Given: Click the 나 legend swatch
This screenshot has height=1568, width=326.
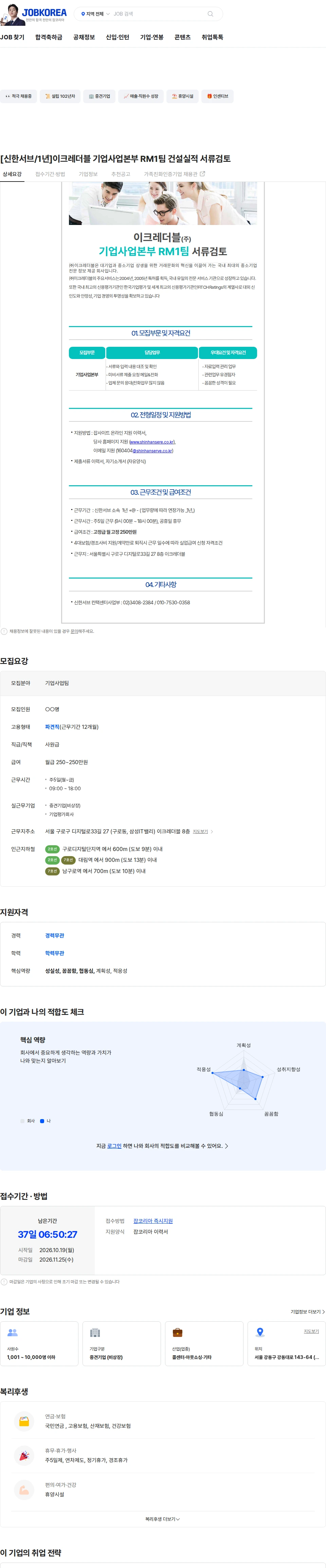Looking at the screenshot, I should pos(42,1121).
